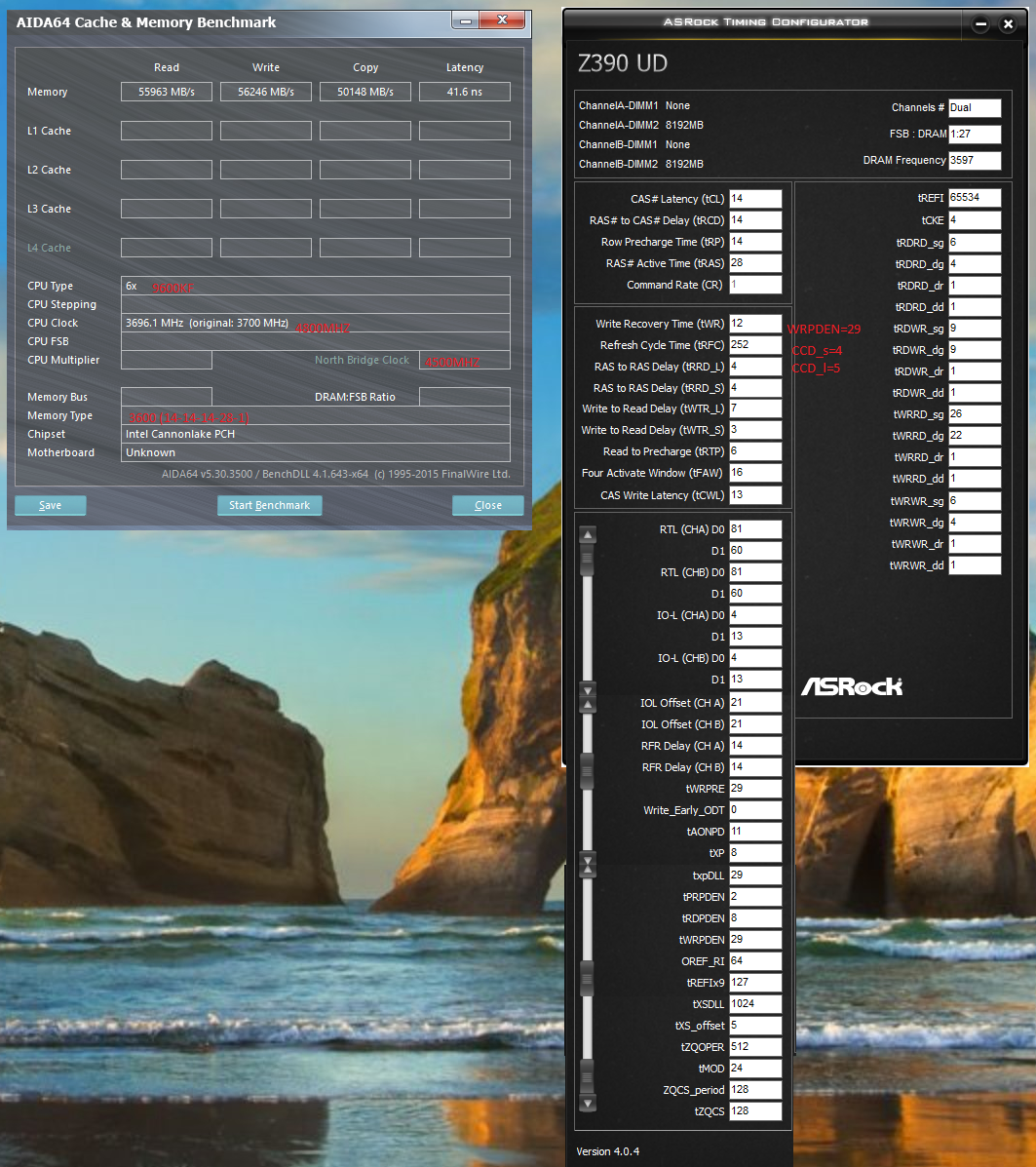
Task: Select the tWTR_S value field
Action: click(x=755, y=430)
